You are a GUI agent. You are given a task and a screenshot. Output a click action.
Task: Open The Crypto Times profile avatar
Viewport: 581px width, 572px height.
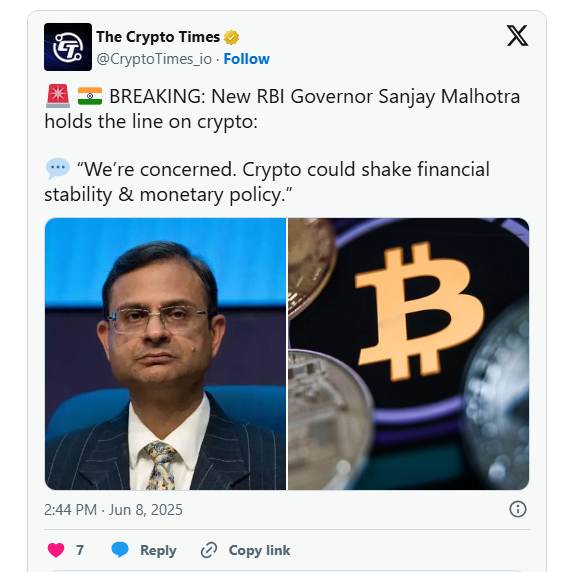click(x=68, y=47)
